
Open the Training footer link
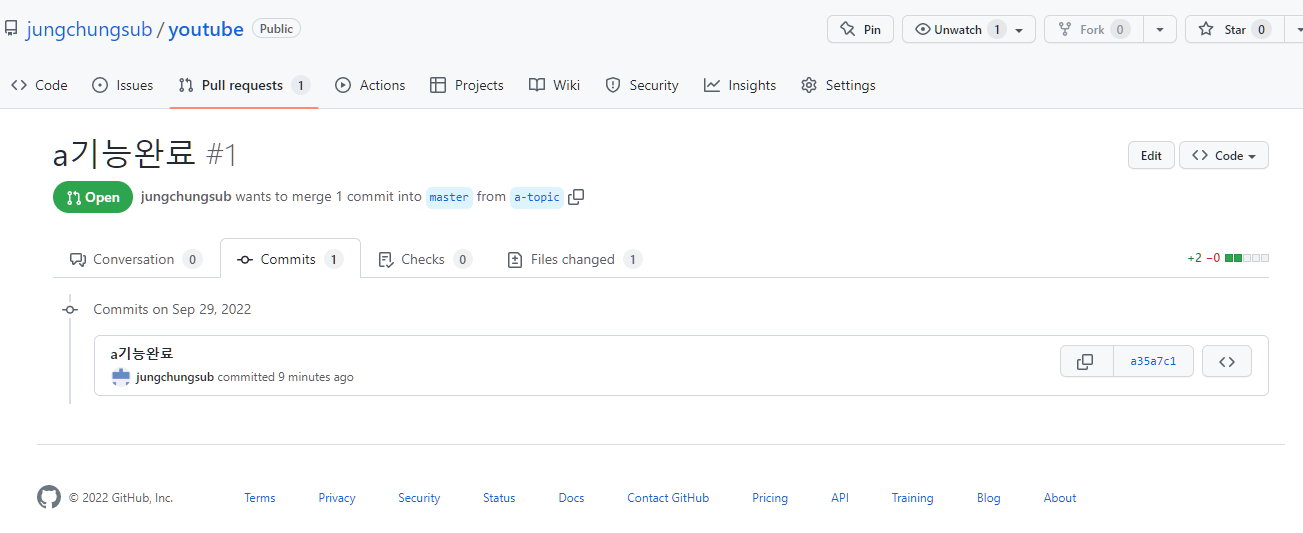click(912, 497)
